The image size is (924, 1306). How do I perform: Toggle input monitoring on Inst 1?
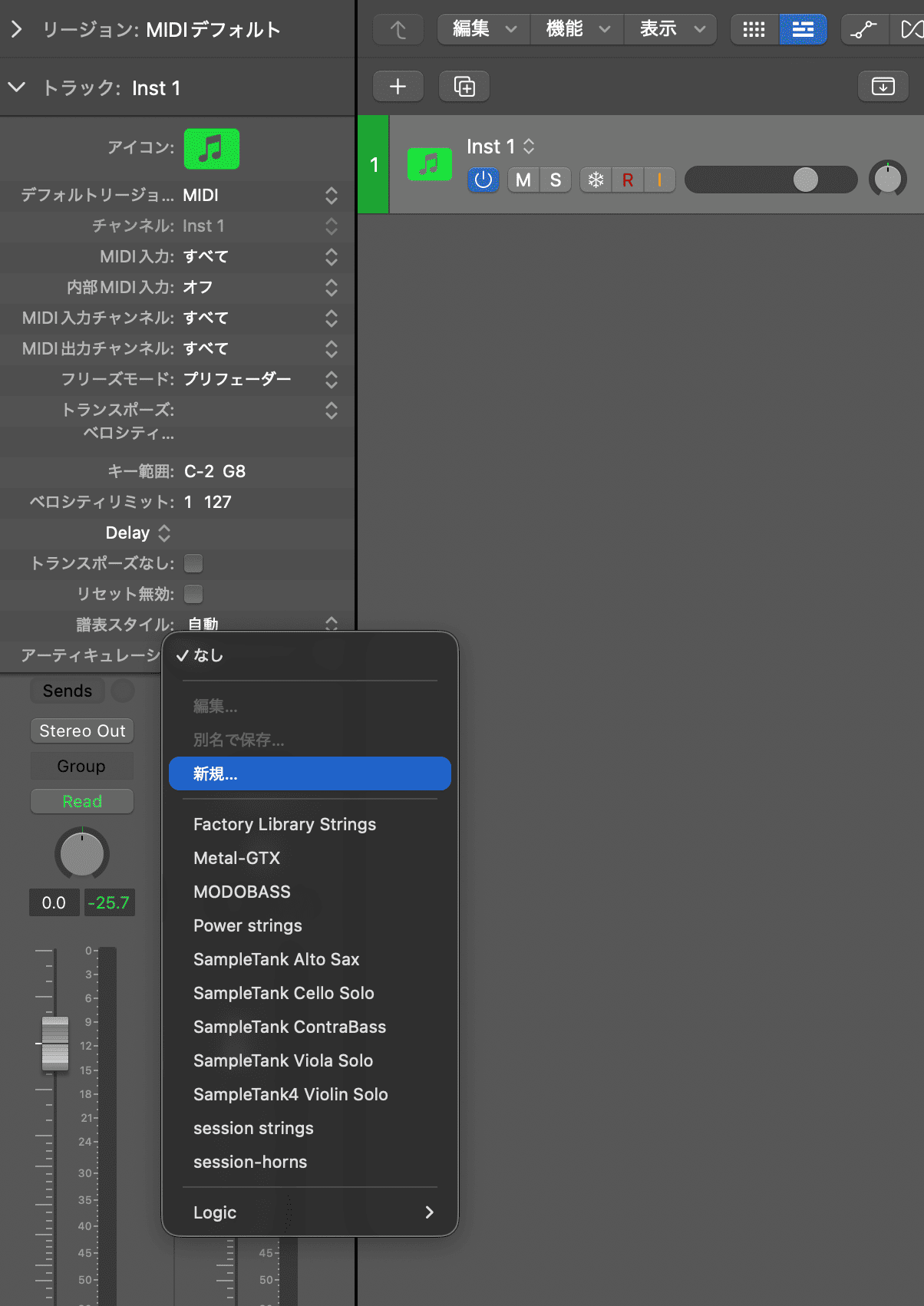[659, 180]
